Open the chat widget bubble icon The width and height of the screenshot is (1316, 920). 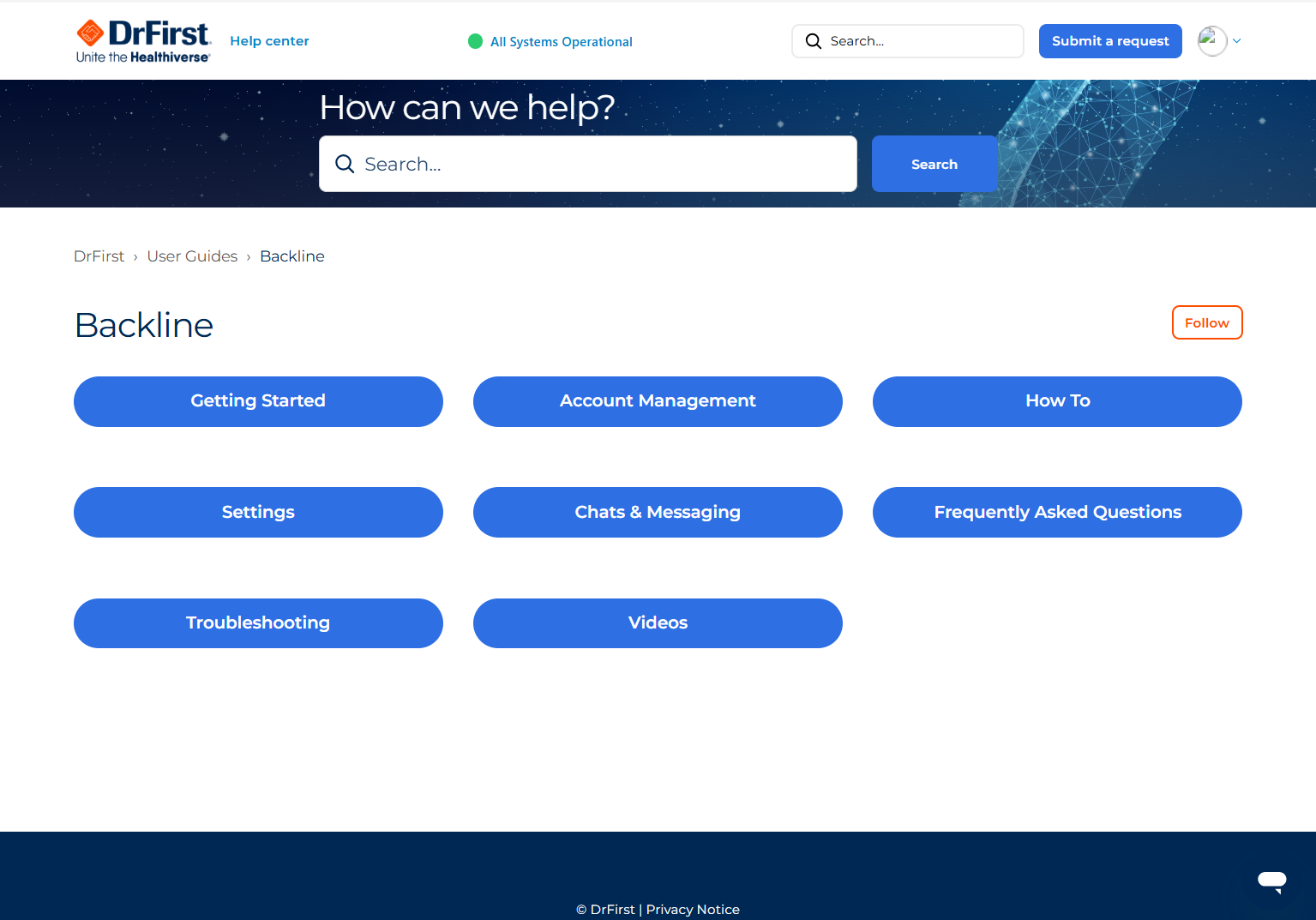[x=1272, y=881]
